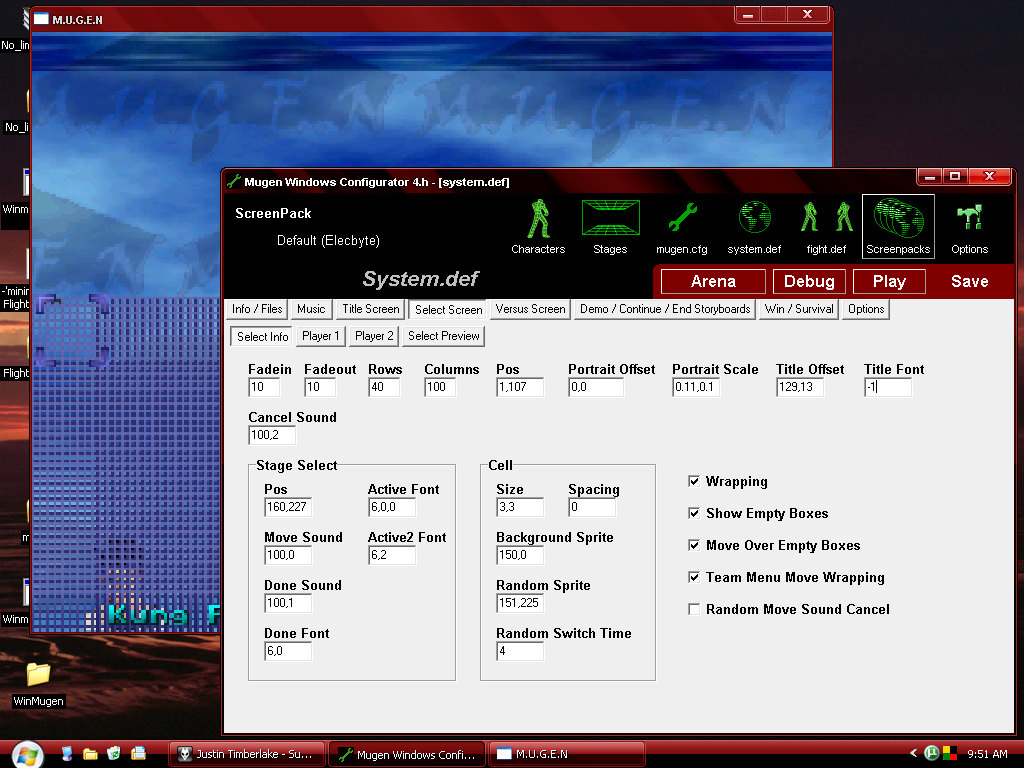Click Fadein input field
This screenshot has width=1024, height=768.
tap(264, 387)
